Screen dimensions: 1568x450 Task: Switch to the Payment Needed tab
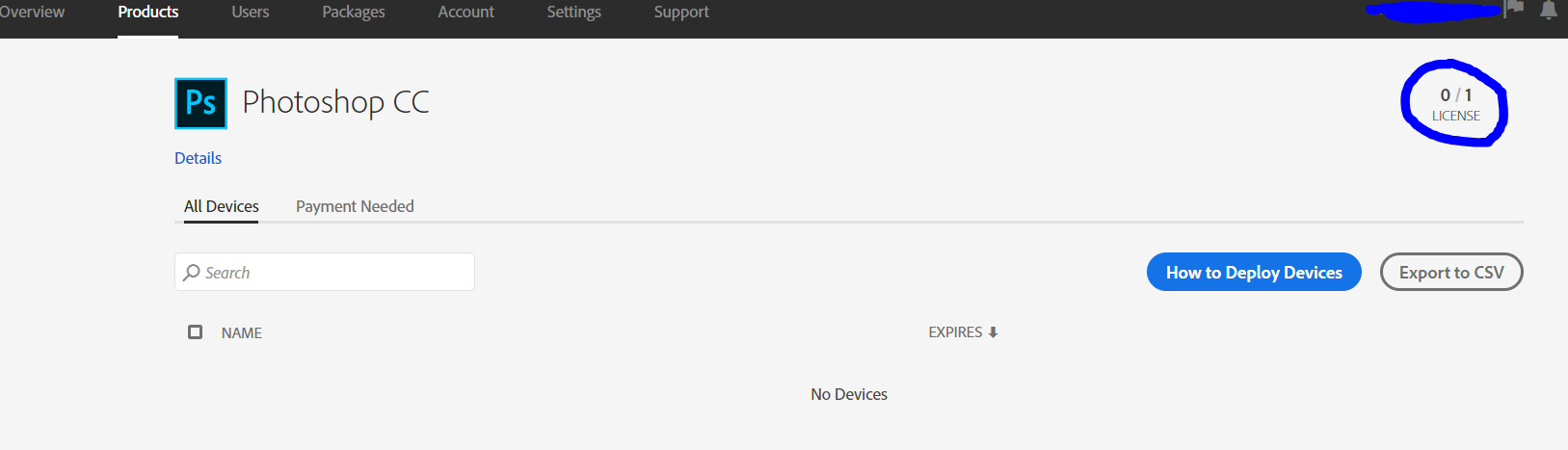coord(355,206)
